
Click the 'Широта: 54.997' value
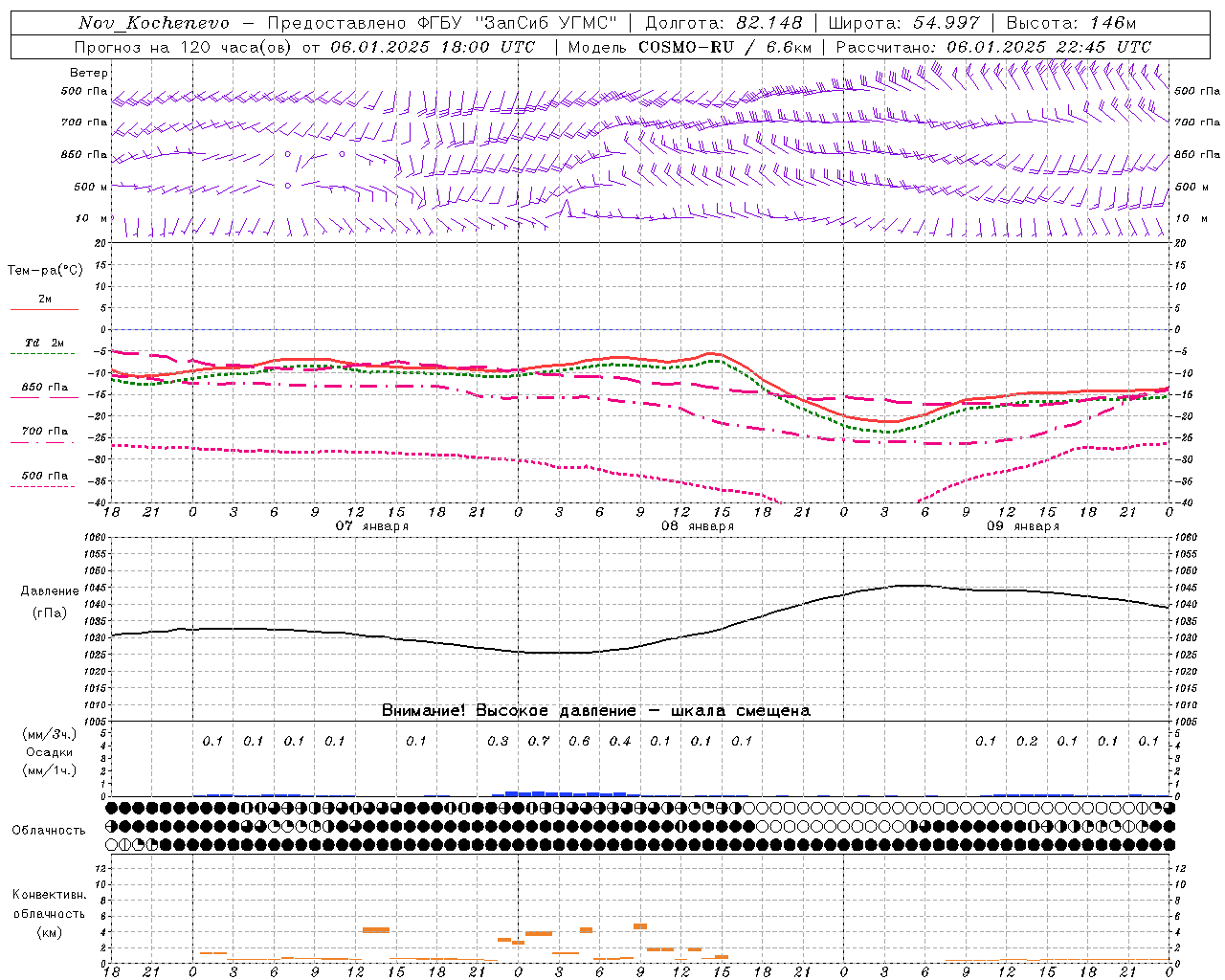click(x=903, y=23)
